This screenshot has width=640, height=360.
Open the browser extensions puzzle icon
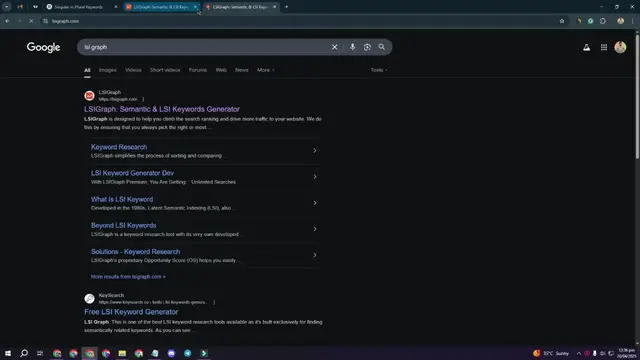tap(603, 21)
